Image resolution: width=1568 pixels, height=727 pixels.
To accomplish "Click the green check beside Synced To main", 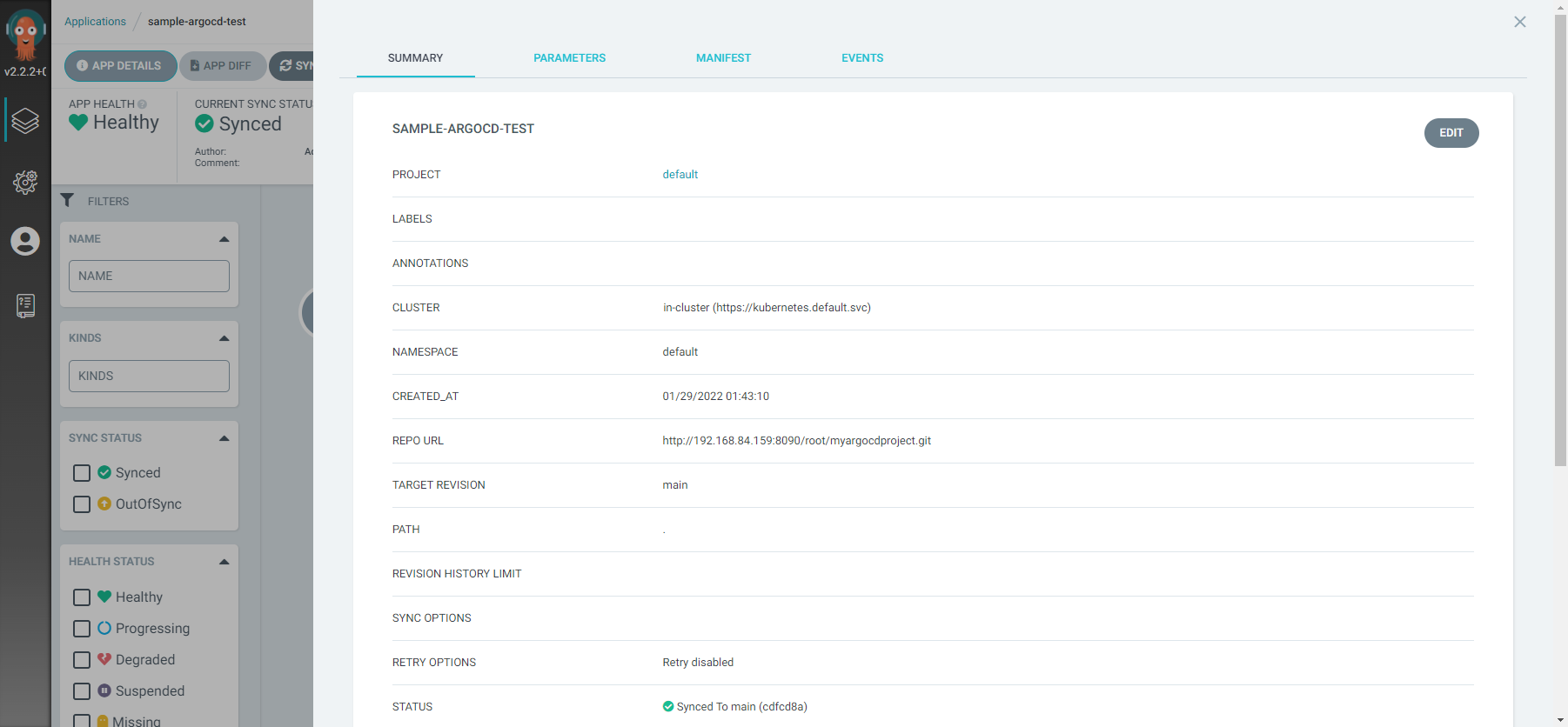I will pos(668,706).
